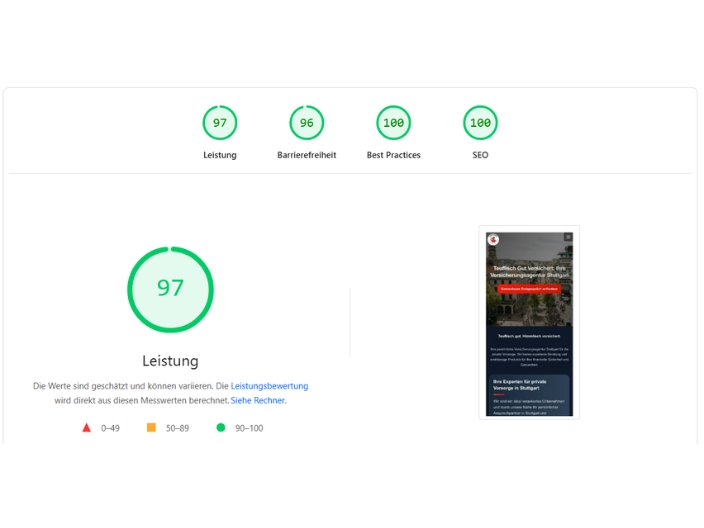The height and width of the screenshot is (528, 704).
Task: Open the Barrierefreiheit score gauge showing 96
Action: pyautogui.click(x=307, y=123)
